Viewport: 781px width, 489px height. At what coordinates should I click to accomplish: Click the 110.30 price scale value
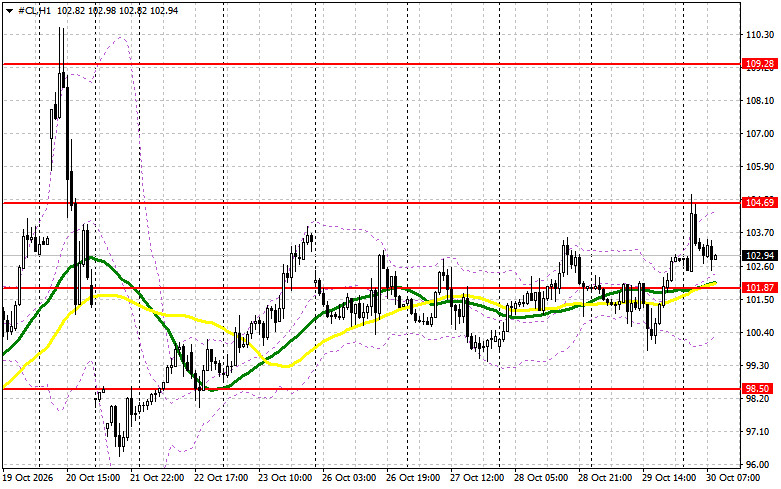(x=760, y=34)
